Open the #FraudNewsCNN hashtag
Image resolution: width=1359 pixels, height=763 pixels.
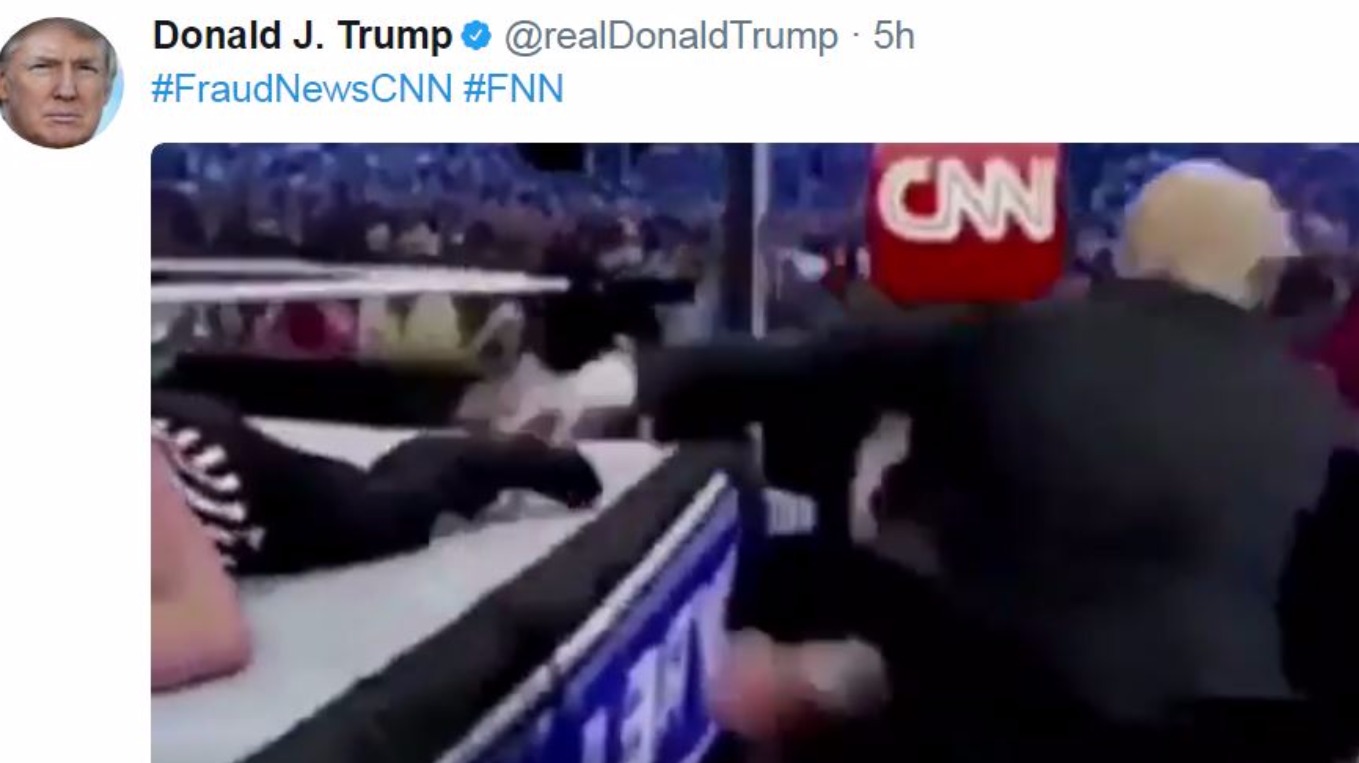[x=301, y=89]
